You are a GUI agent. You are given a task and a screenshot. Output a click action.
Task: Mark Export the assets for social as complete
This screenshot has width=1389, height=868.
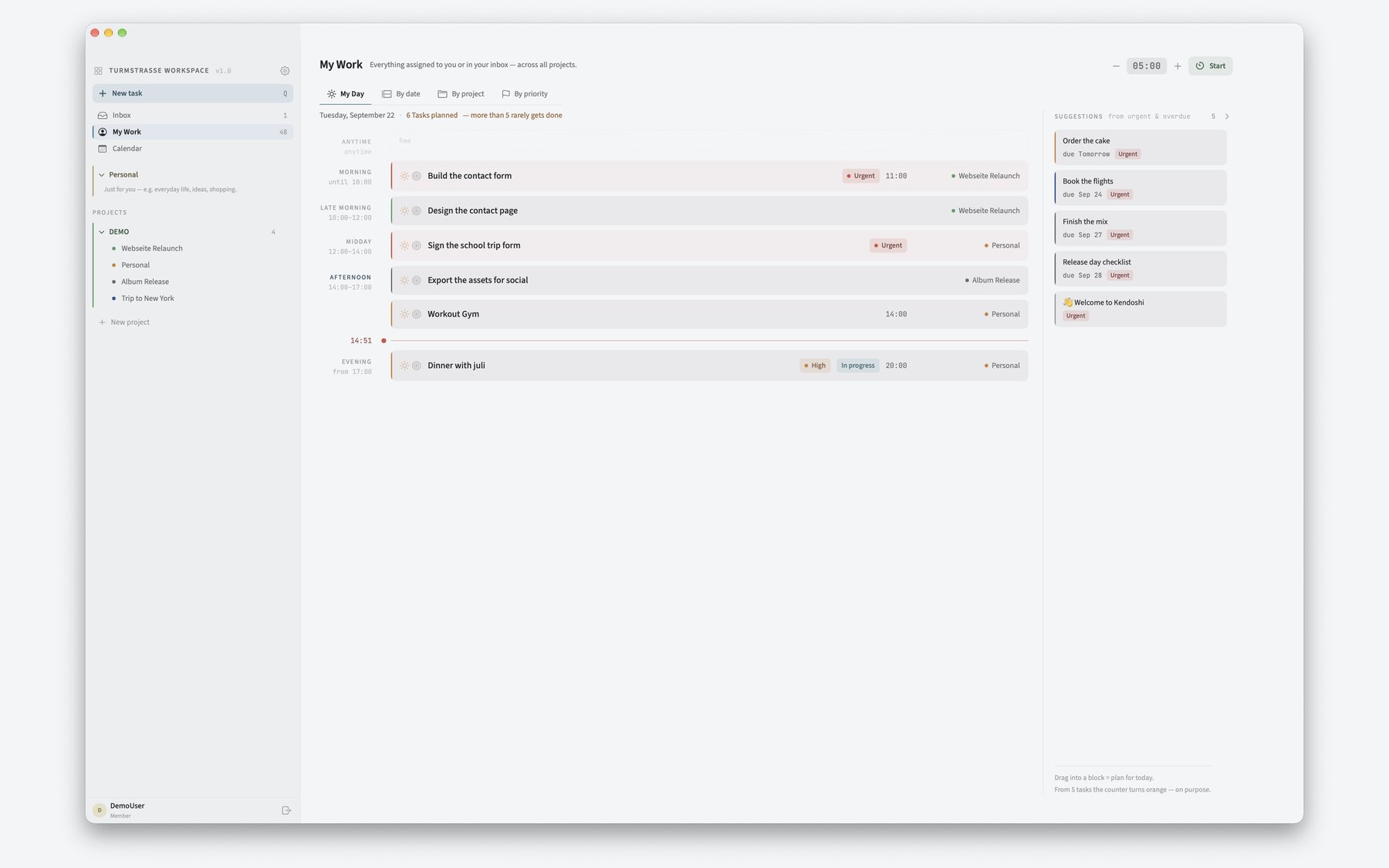pyautogui.click(x=417, y=280)
